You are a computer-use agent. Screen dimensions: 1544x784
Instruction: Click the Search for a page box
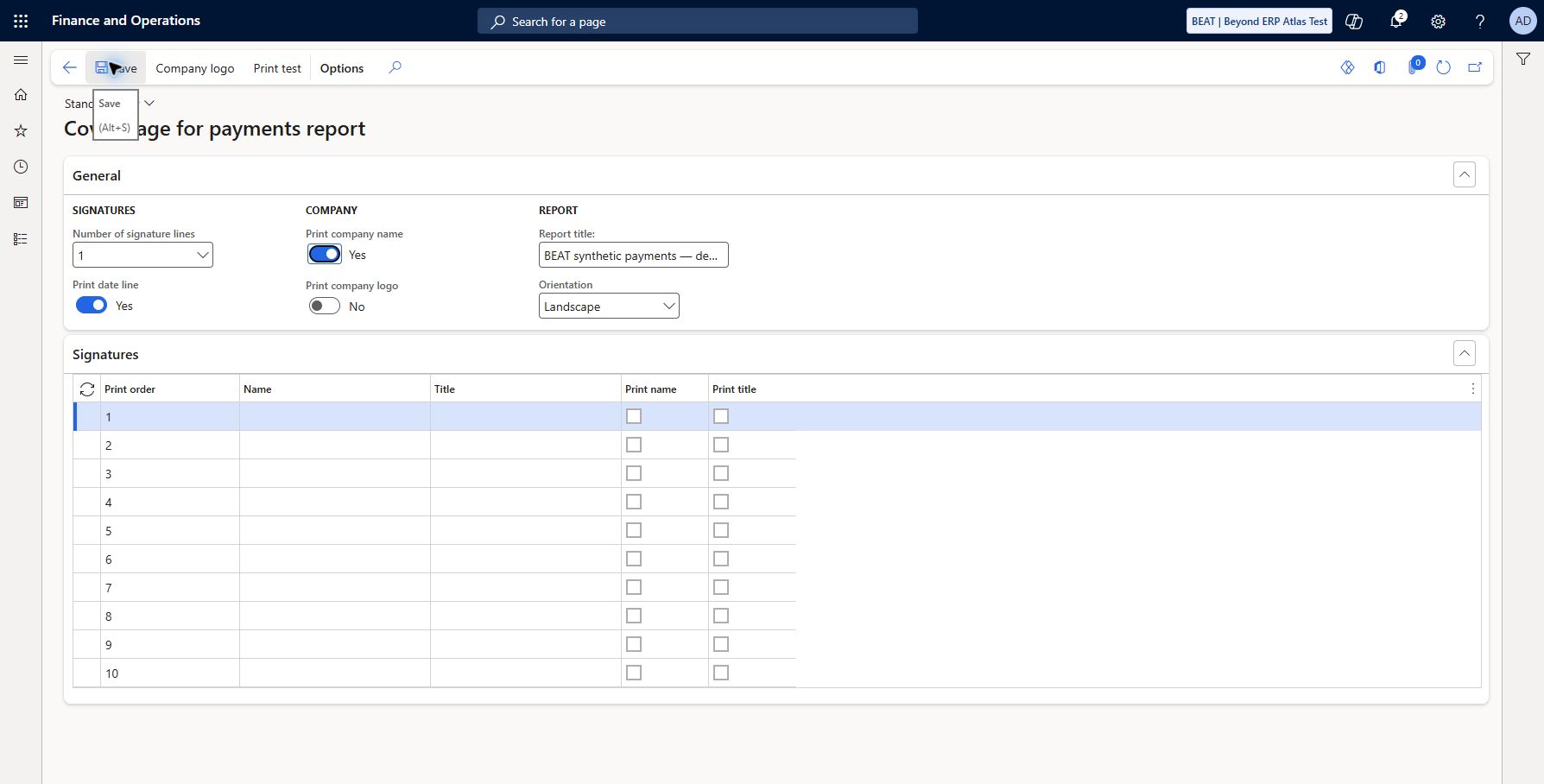698,22
